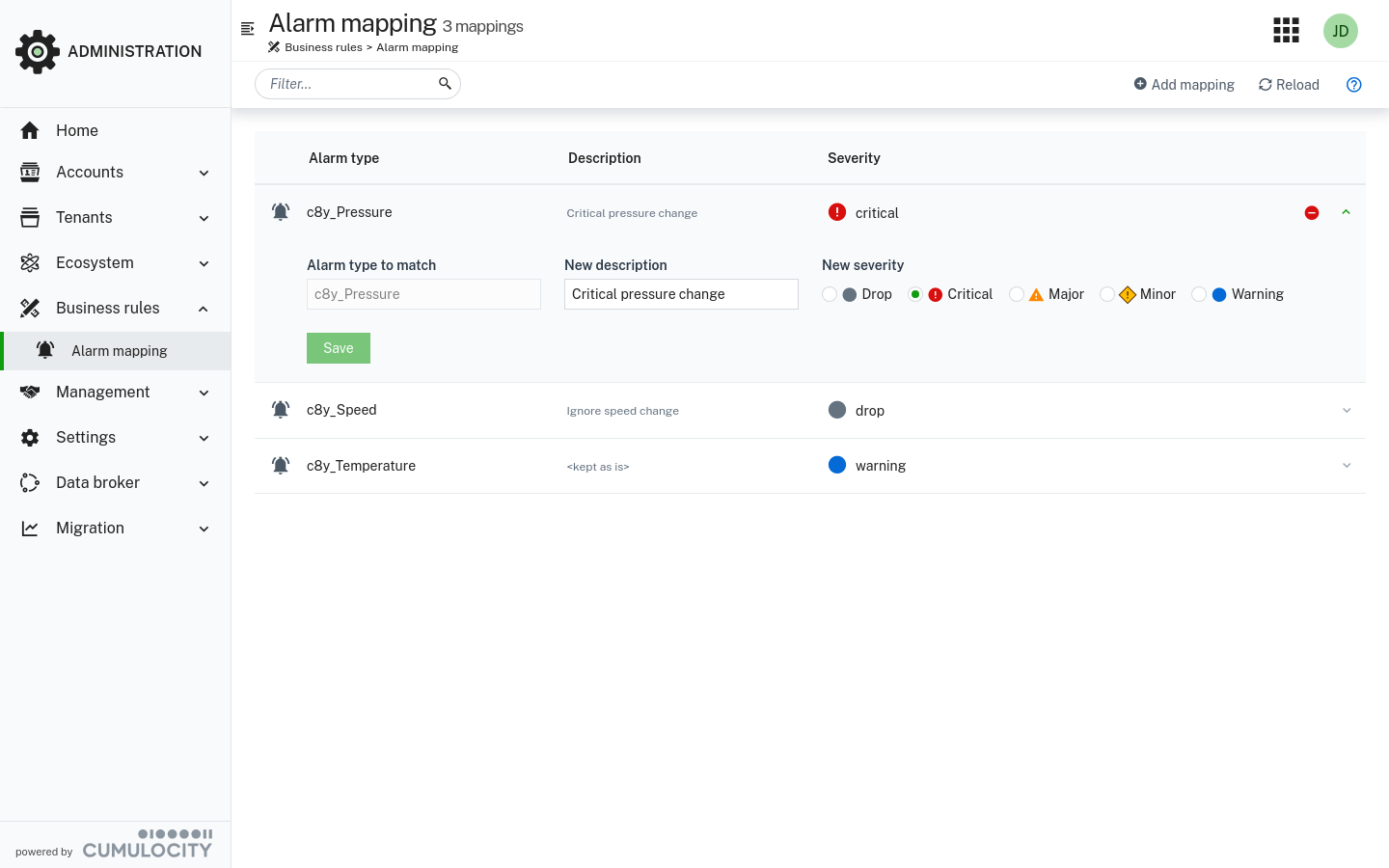Click inside the New description text field

tap(681, 294)
